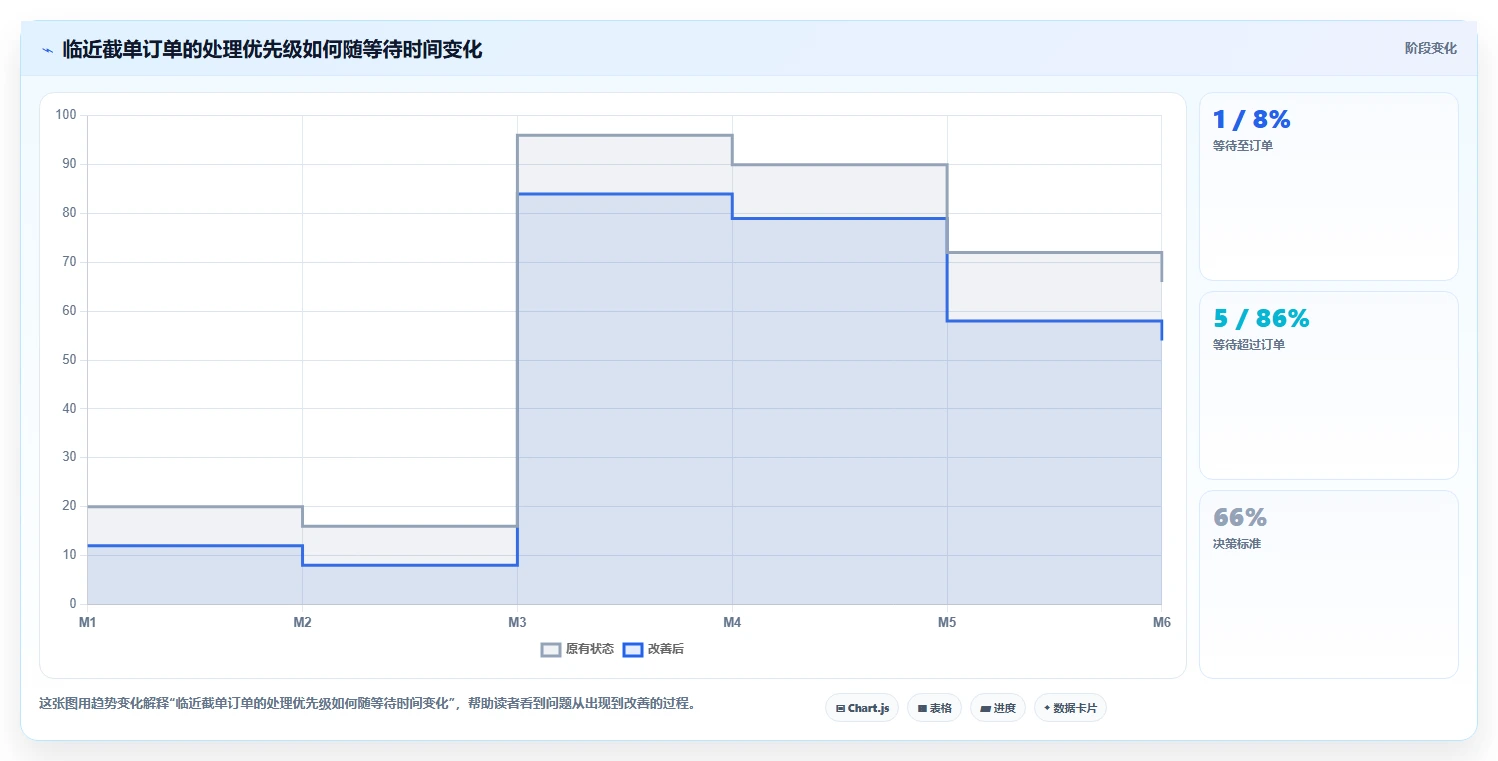Click the 66% metric value

pos(1240,518)
